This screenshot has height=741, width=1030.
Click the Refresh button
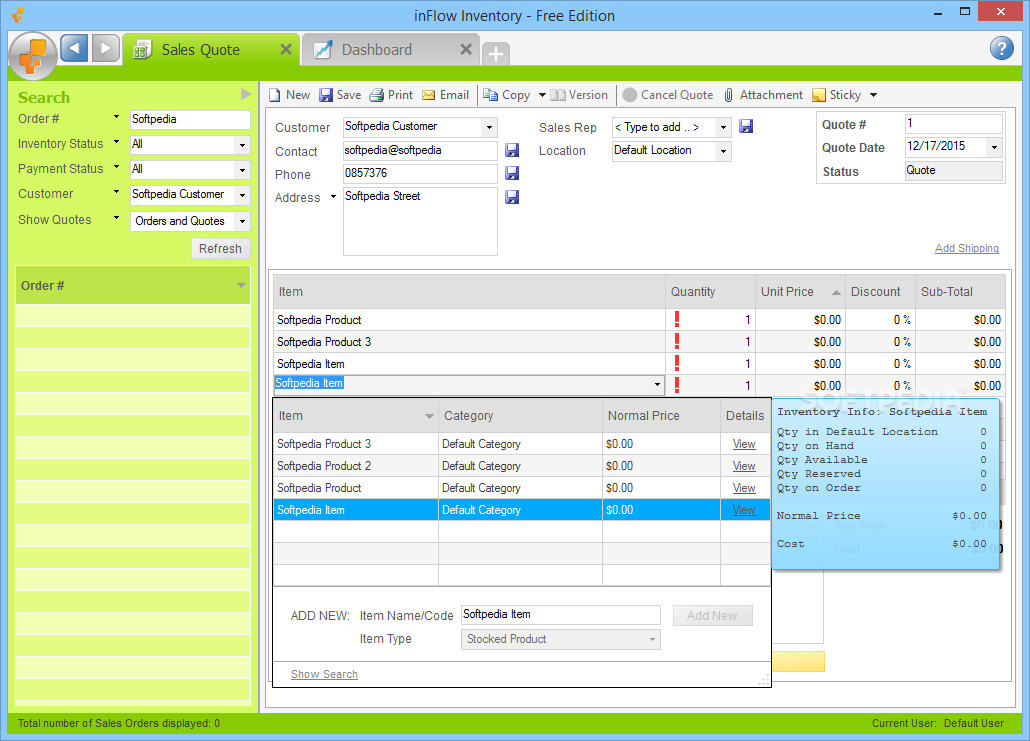click(221, 248)
